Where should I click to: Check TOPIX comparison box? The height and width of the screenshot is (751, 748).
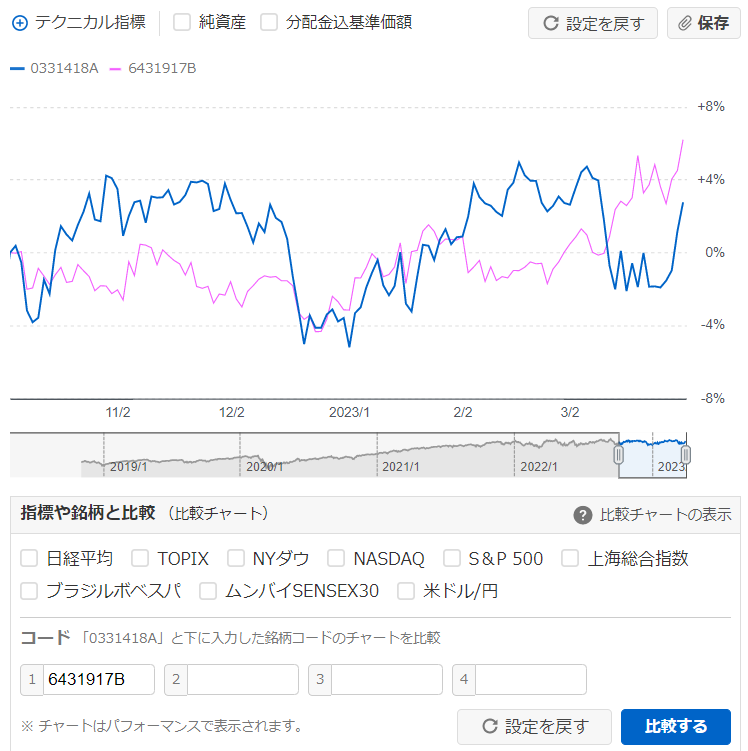[140, 558]
